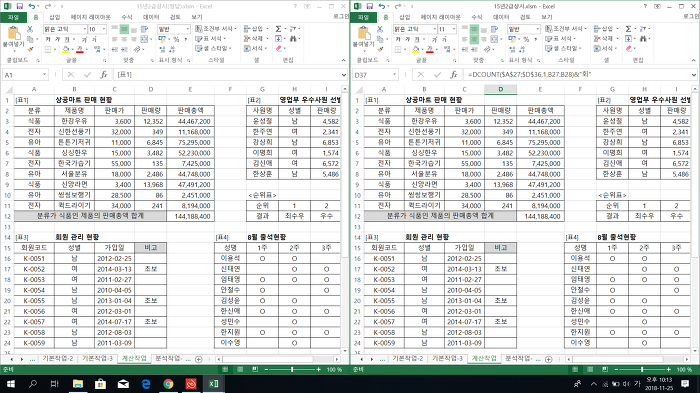Click zoom slider in left window status bar
The width and height of the screenshot is (700, 393).
(x=292, y=369)
